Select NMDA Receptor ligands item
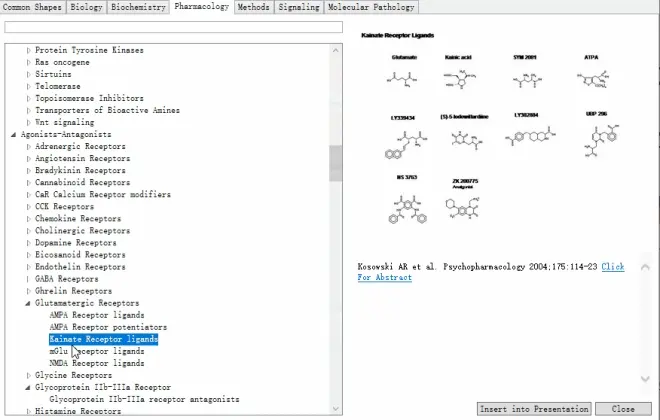Screen dimensions: 660x420 tap(96, 363)
